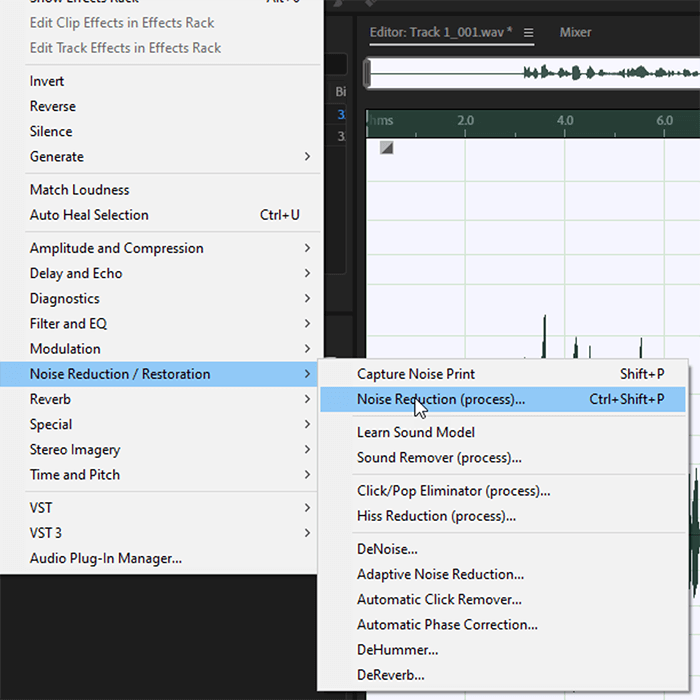
Task: Click the overview navigator's left edge handle
Action: pyautogui.click(x=368, y=72)
